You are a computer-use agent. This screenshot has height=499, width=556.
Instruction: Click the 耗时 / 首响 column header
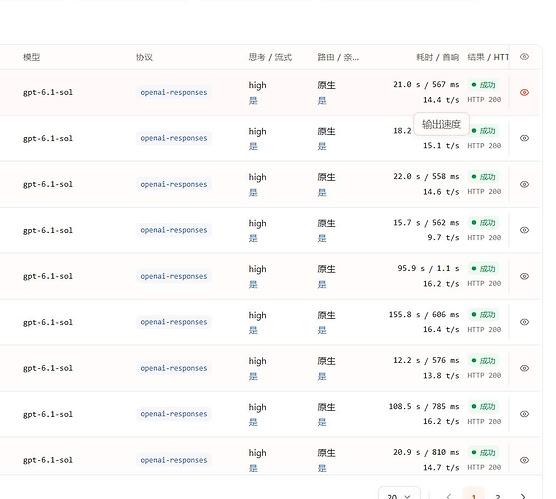point(437,57)
